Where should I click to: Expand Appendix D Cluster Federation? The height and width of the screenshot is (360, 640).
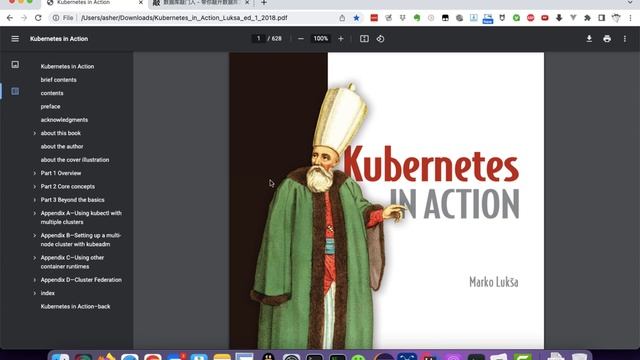click(34, 280)
